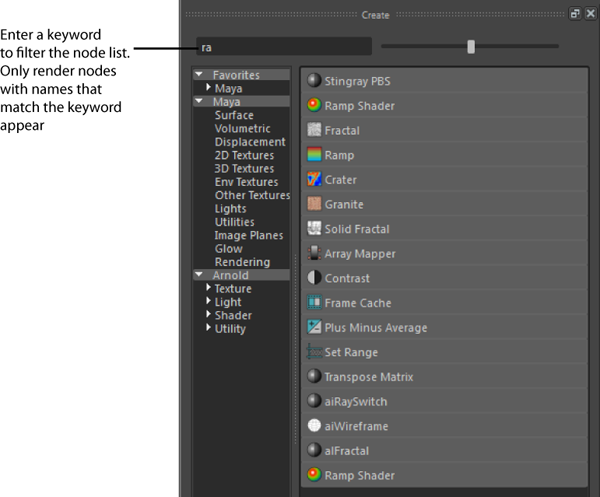Select the Other Textures category
The height and width of the screenshot is (497, 600).
pos(252,196)
